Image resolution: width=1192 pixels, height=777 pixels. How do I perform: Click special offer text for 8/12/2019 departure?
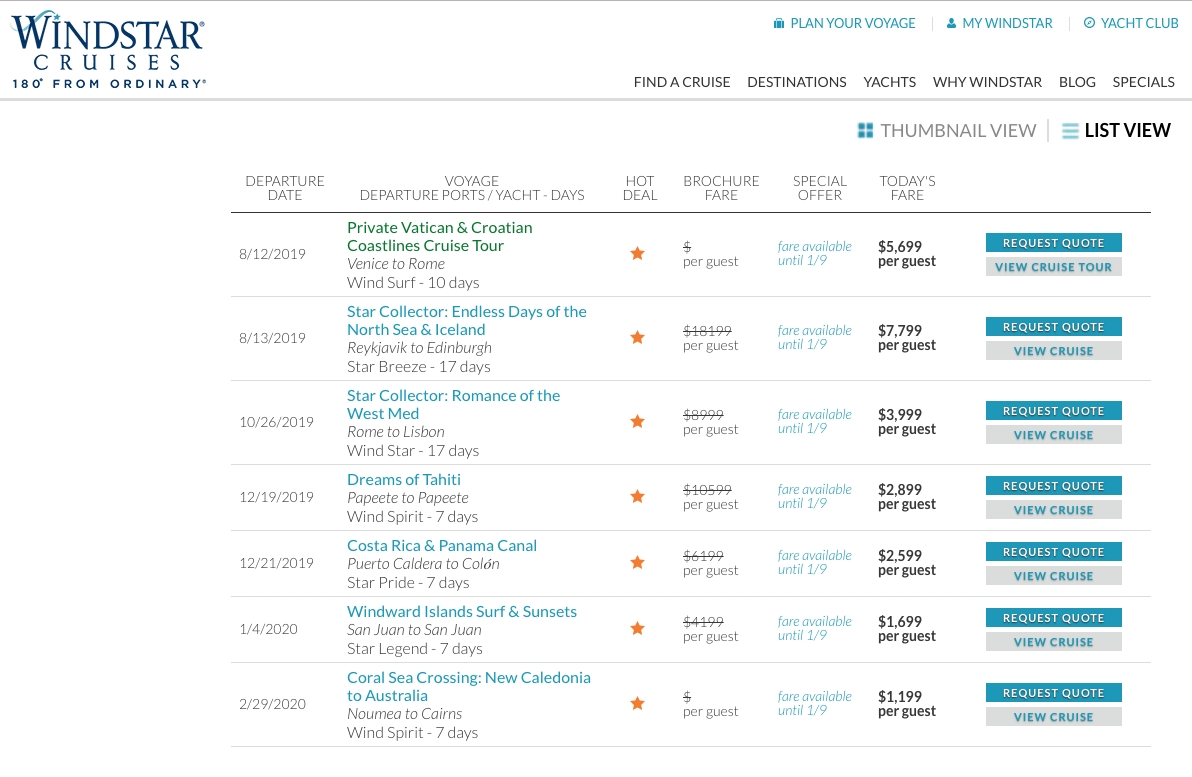(814, 253)
